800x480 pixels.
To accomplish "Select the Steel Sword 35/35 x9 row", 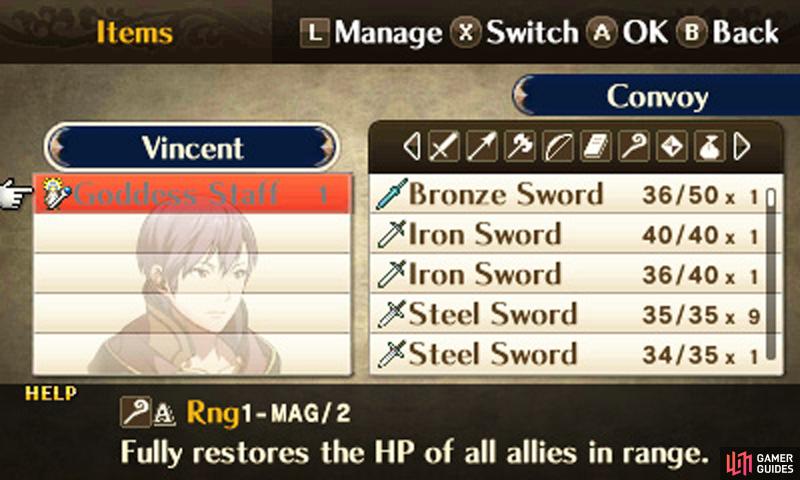I will click(x=567, y=314).
